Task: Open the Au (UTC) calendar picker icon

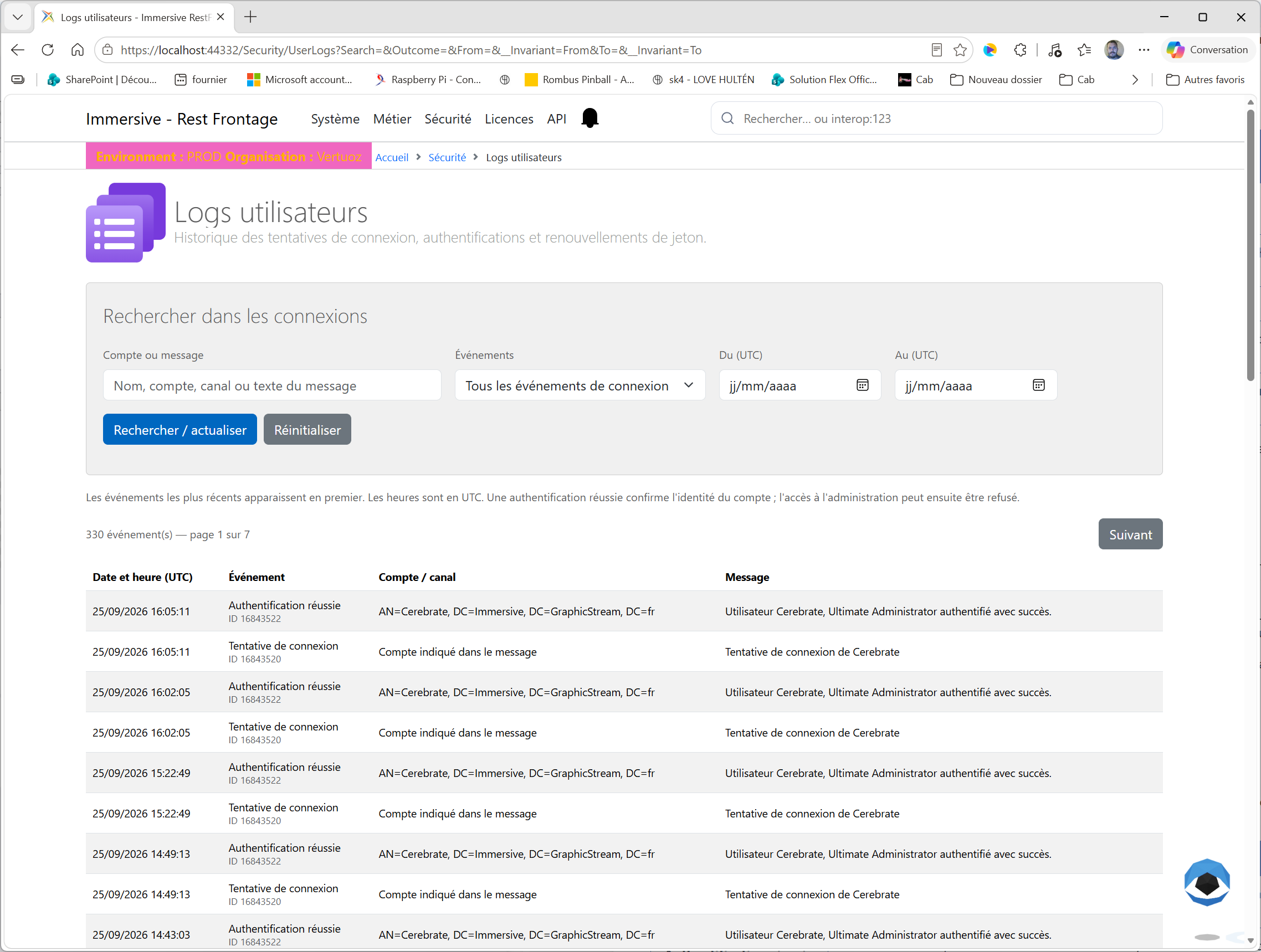Action: tap(1038, 385)
